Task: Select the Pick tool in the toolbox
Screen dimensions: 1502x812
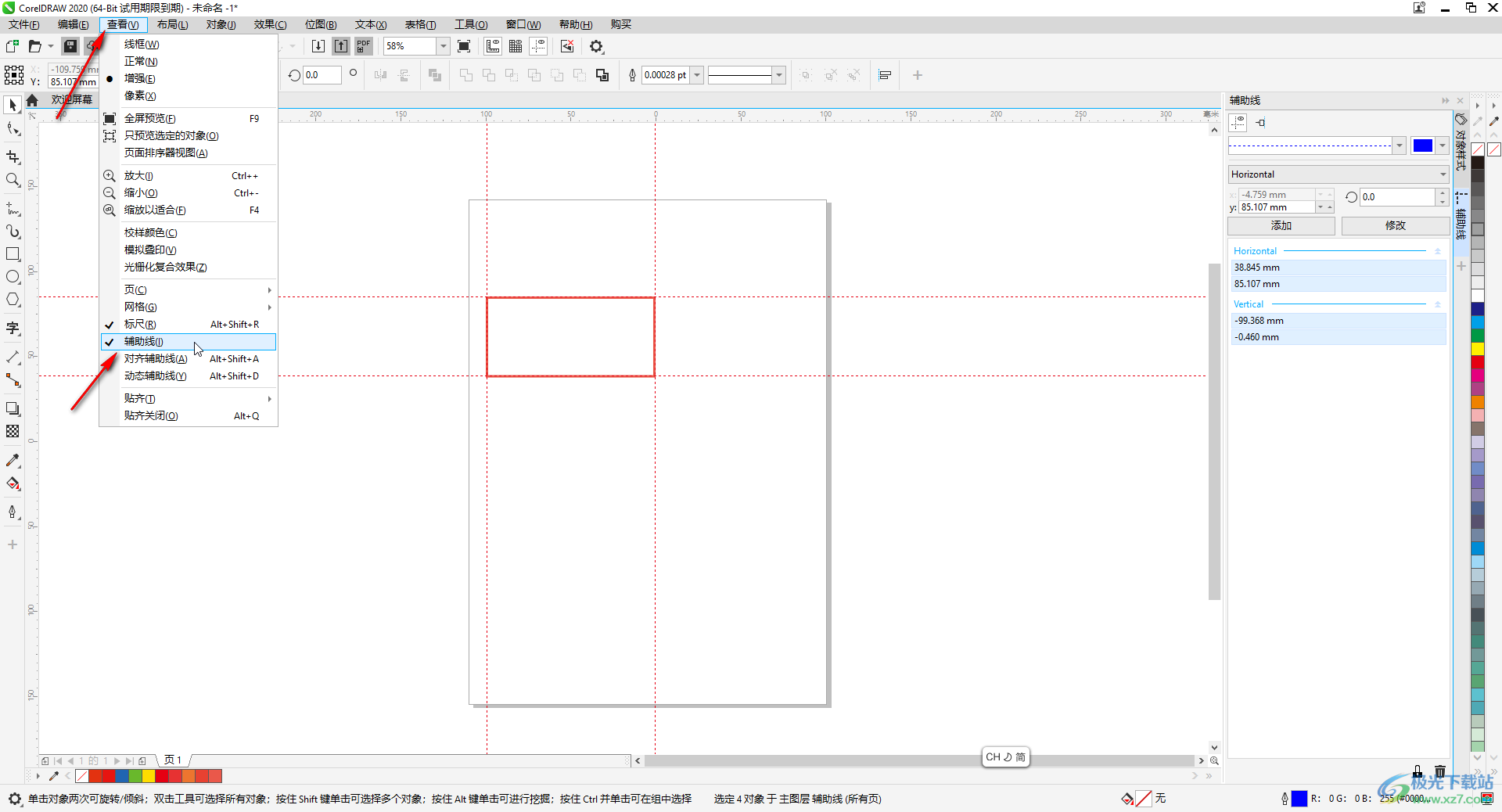Action: 13,105
